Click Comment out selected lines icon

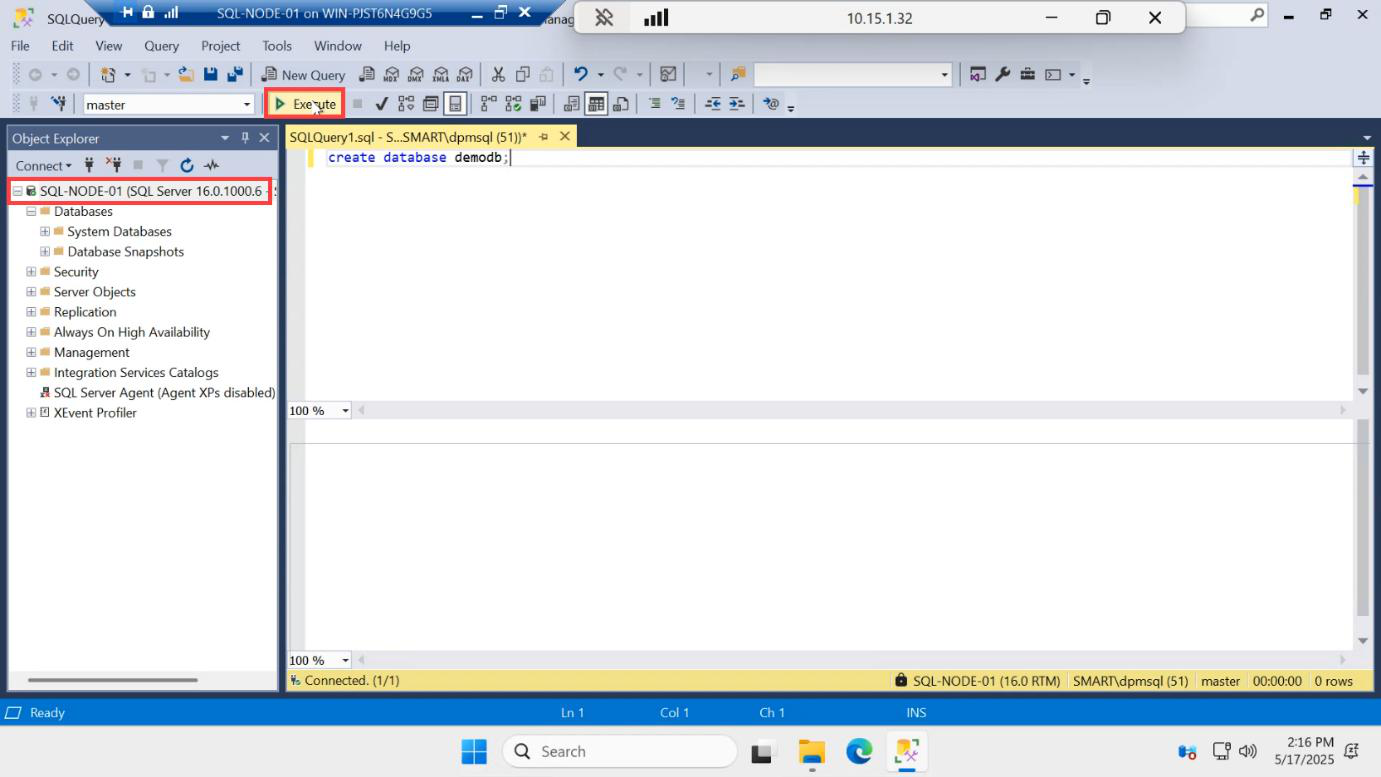[654, 104]
